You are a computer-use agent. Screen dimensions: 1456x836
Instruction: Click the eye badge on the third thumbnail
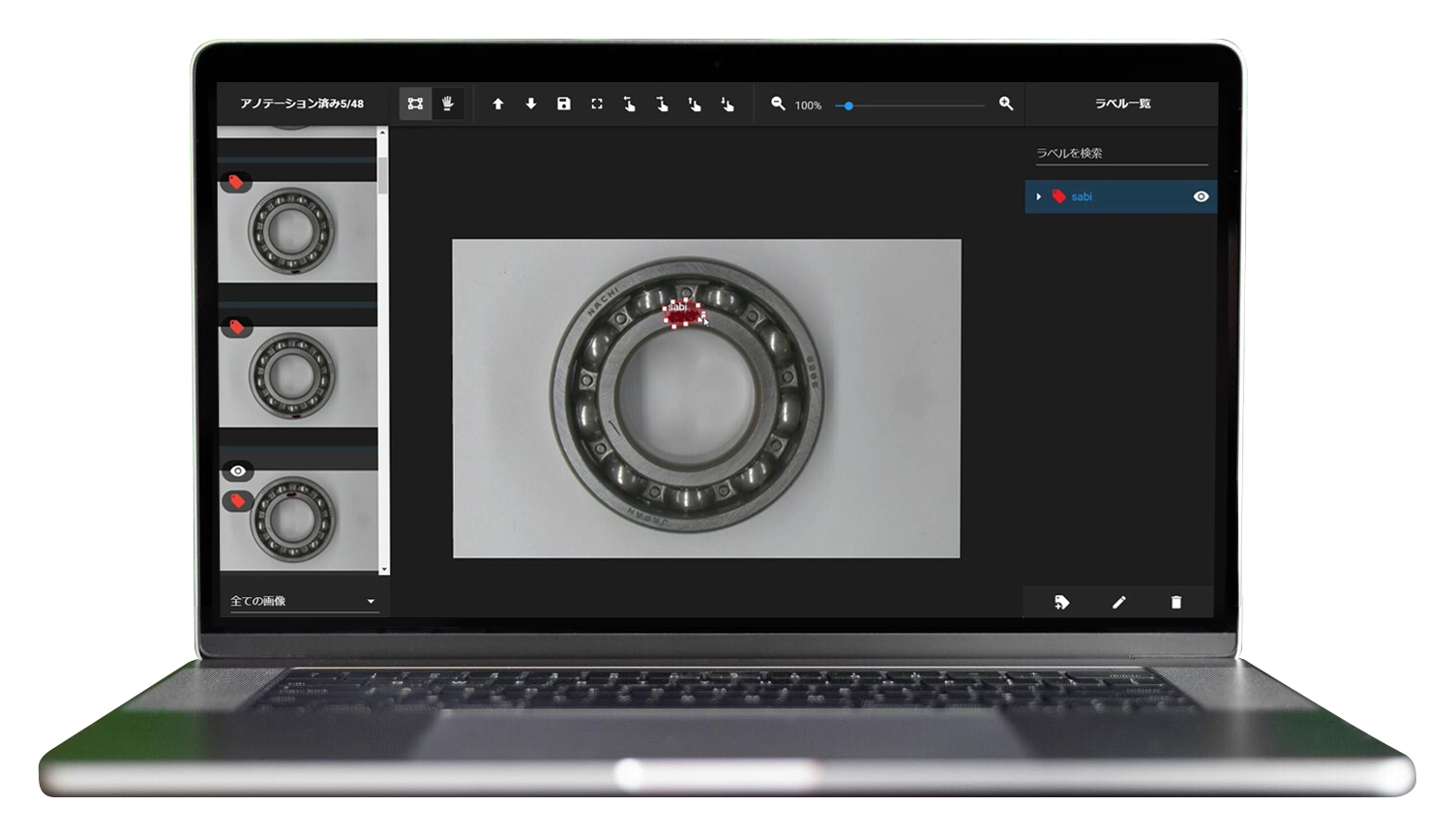coord(238,471)
